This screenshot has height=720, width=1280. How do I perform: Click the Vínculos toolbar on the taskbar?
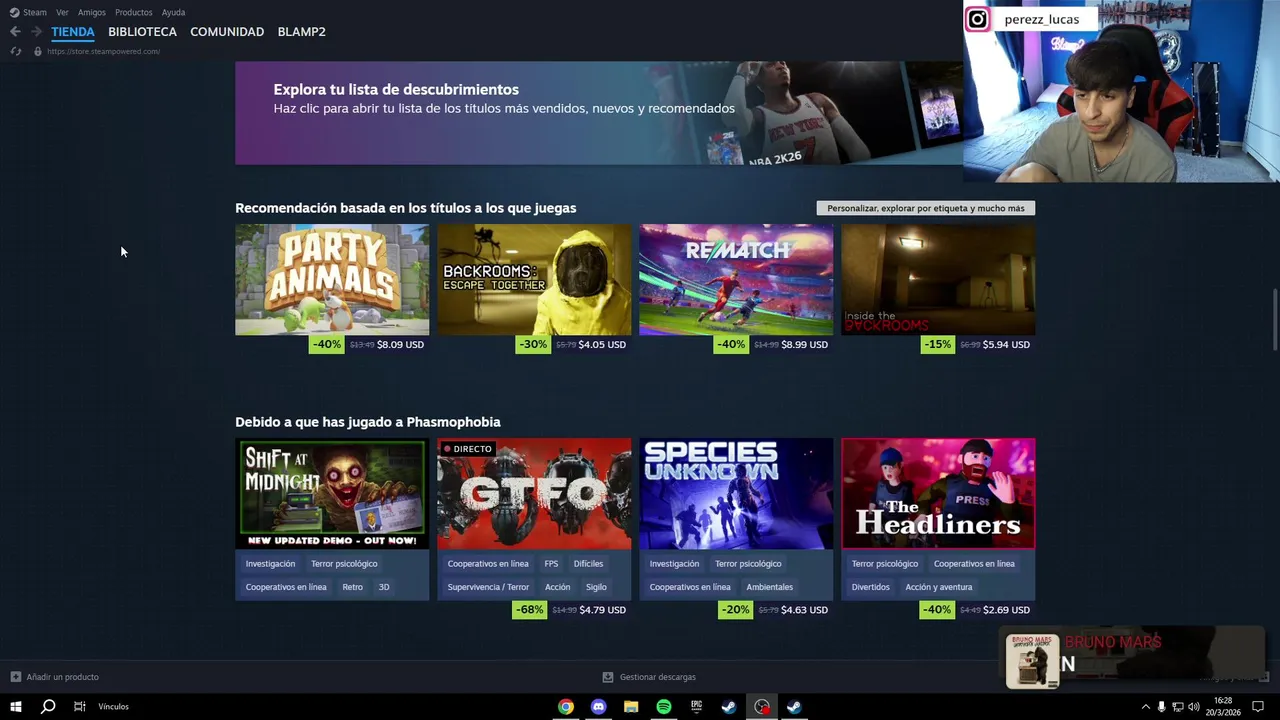pos(113,707)
